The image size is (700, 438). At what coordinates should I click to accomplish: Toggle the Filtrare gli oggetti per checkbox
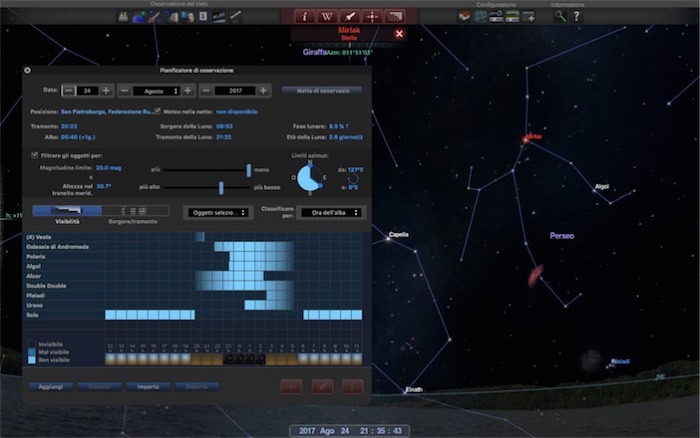tap(34, 155)
